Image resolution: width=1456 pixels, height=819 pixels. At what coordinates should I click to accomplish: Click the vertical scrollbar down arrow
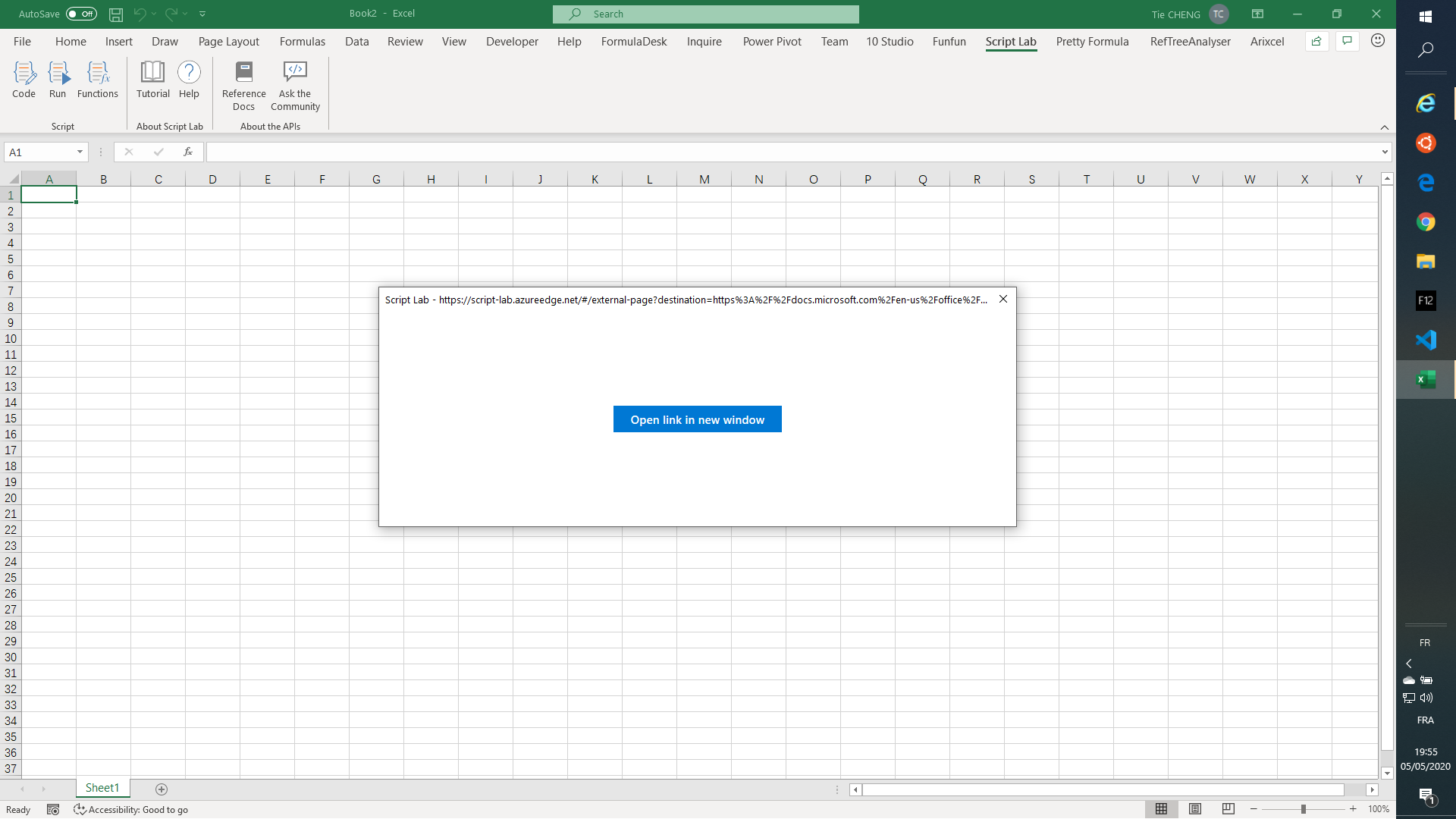(1387, 773)
